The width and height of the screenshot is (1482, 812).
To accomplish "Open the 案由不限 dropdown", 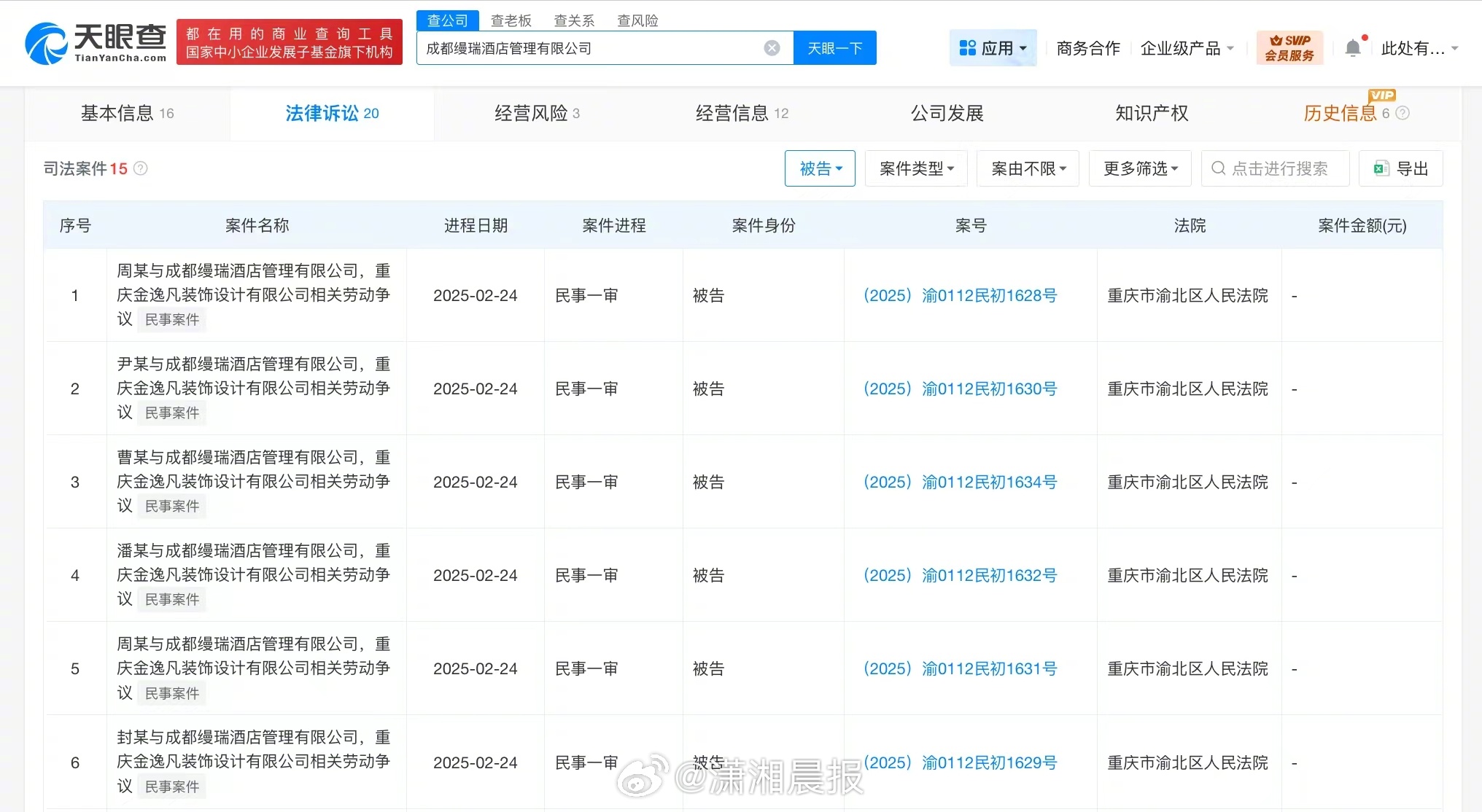I will 1027,168.
